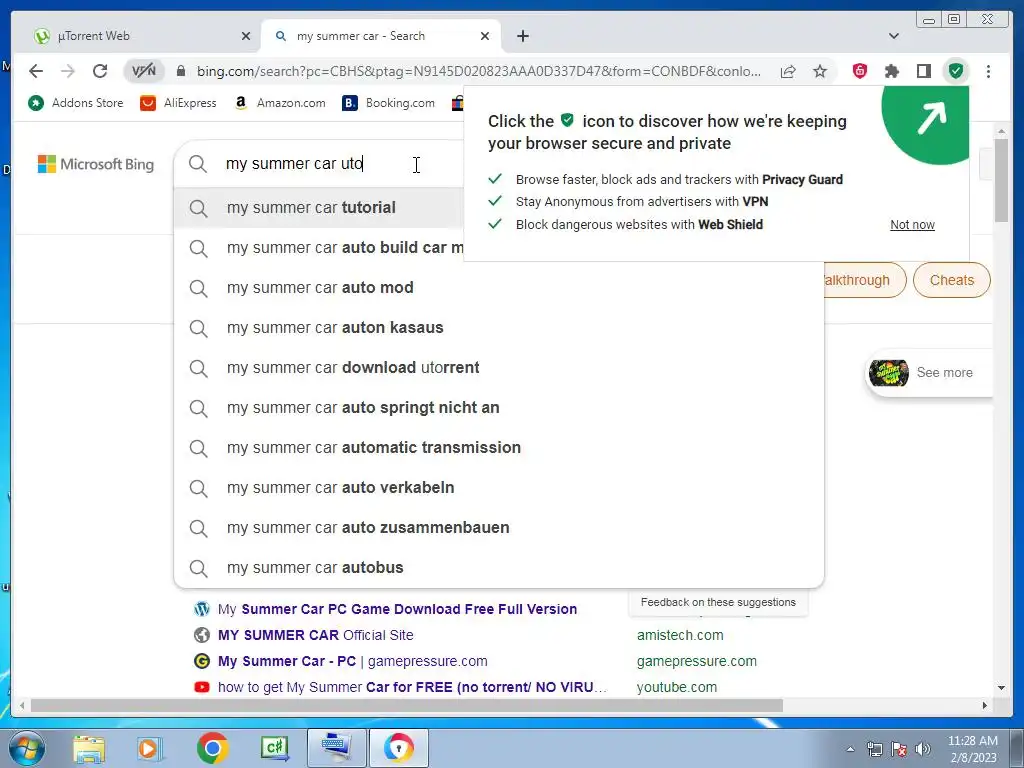Select suggestion my summer car tutorial
Screen dimensions: 1024x768
coord(319,208)
